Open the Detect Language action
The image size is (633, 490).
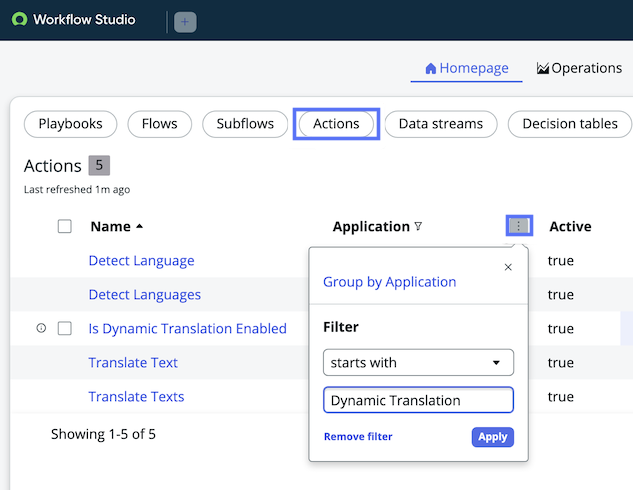click(x=141, y=261)
